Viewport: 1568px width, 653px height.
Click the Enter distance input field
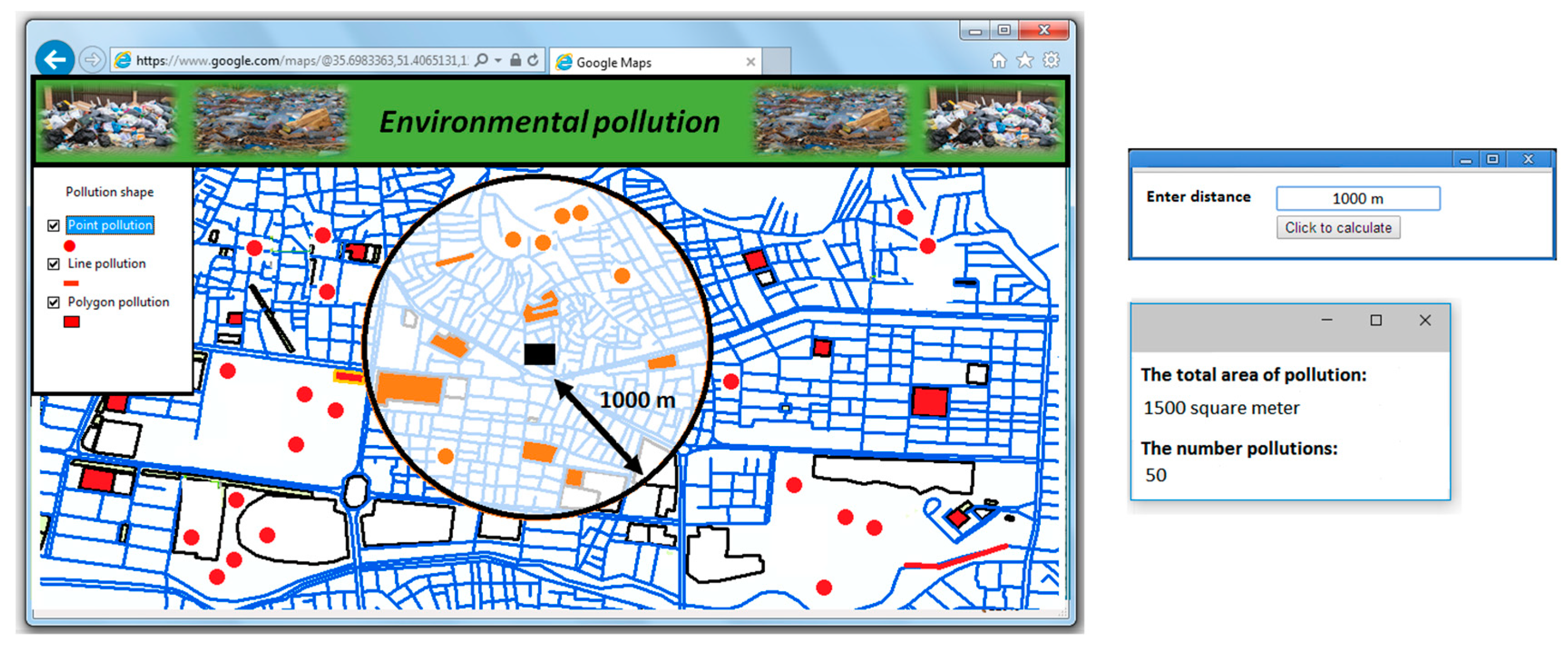point(1358,198)
